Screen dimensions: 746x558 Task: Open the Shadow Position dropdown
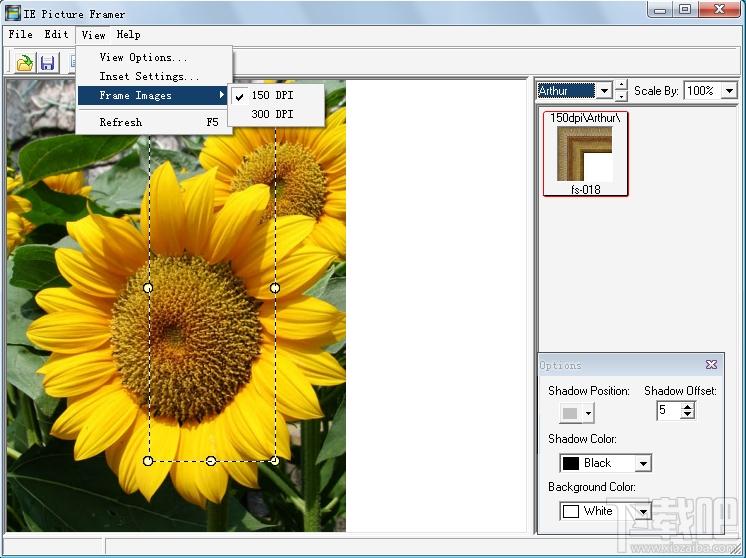click(589, 413)
